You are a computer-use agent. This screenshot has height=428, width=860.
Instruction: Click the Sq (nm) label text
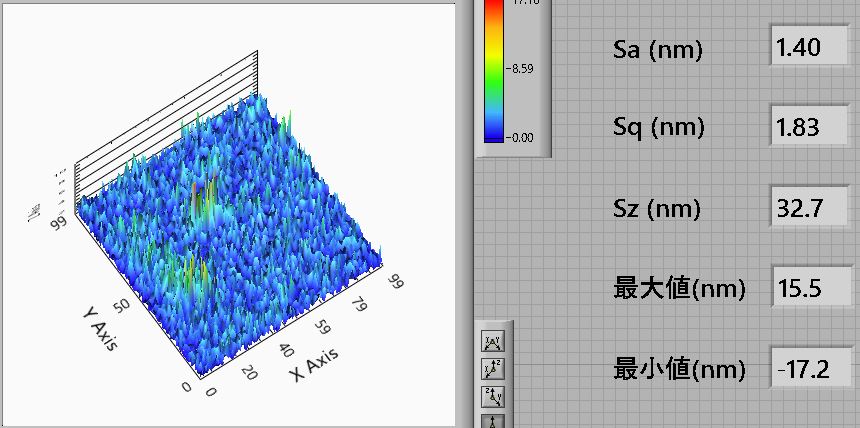658,128
